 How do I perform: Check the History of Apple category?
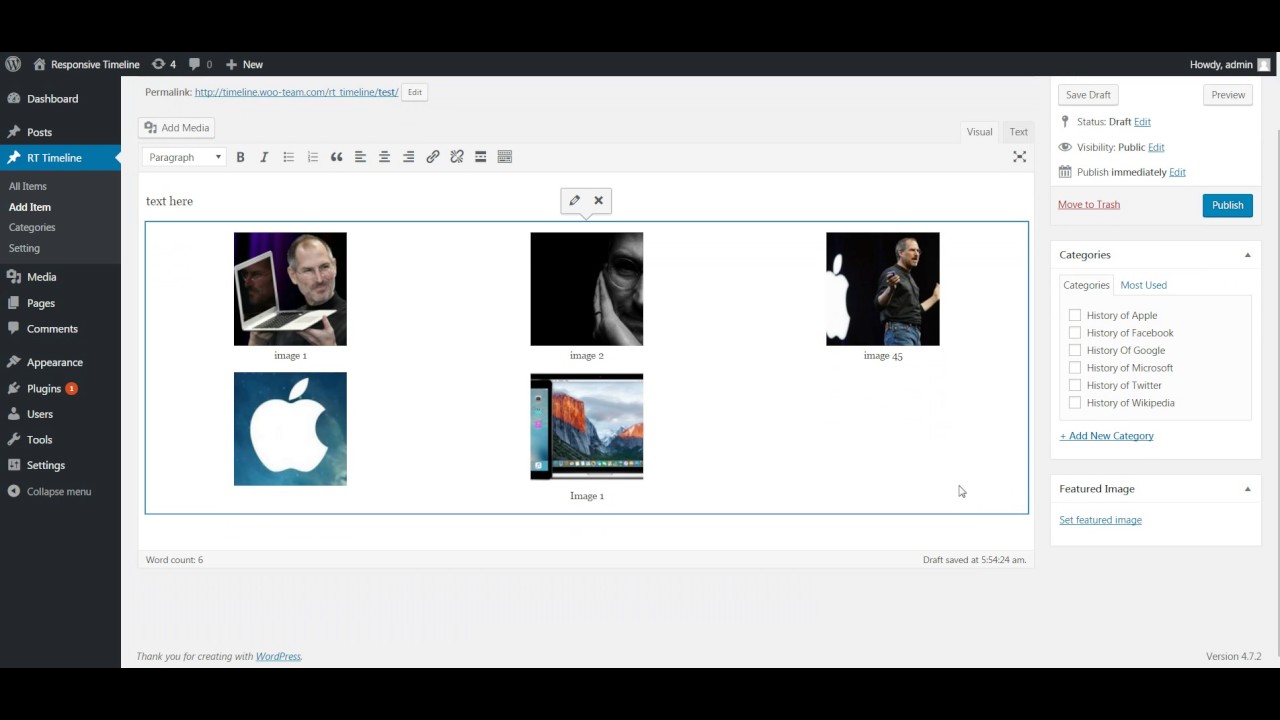[1075, 315]
